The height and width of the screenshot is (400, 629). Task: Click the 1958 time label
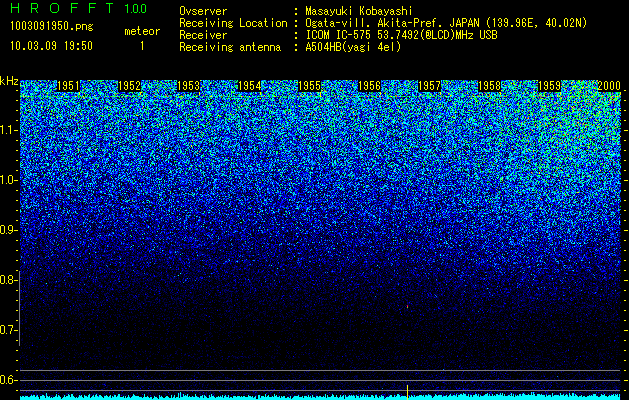(x=490, y=86)
